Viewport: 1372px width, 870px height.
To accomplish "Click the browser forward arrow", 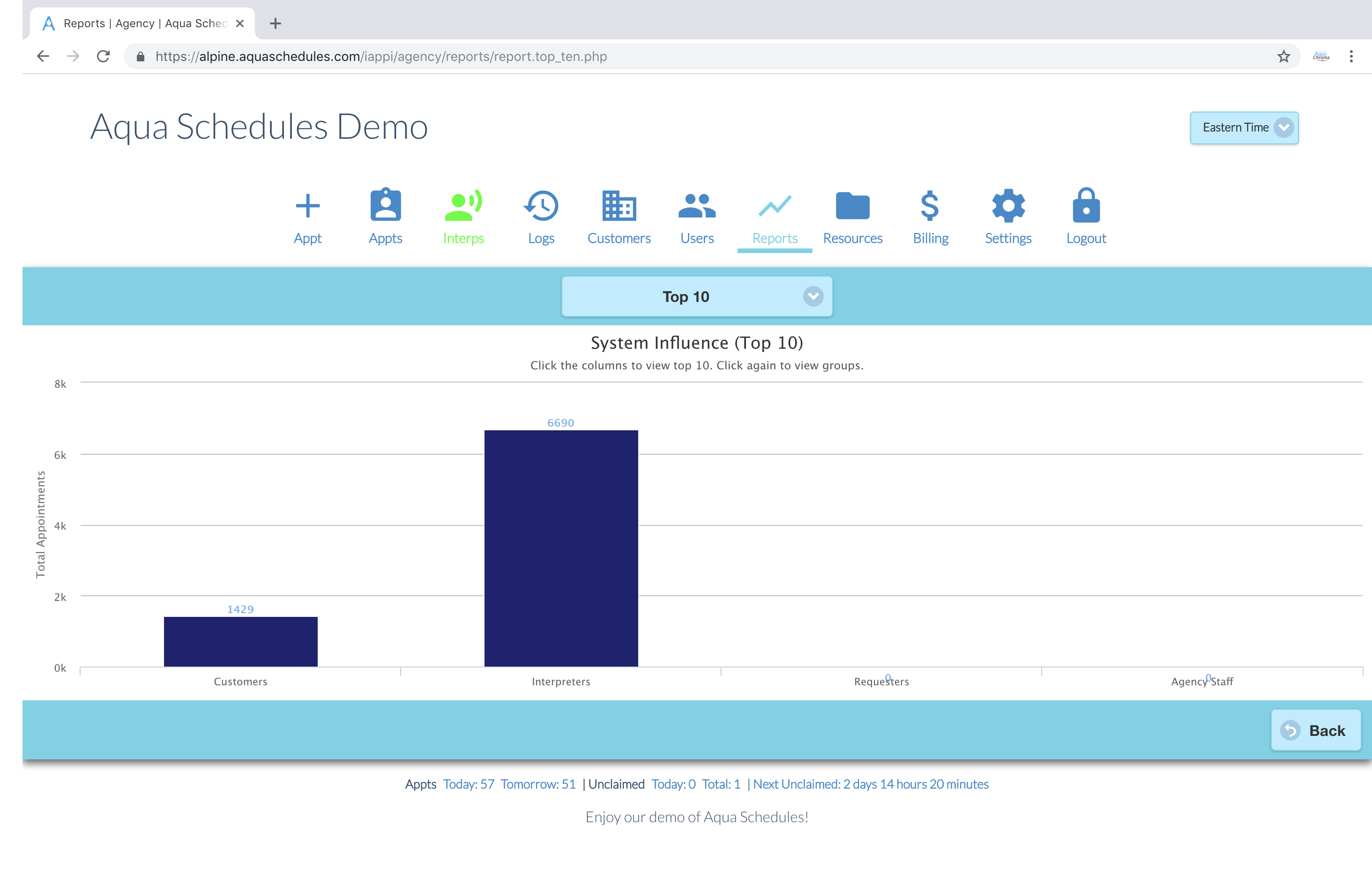I will click(x=73, y=56).
